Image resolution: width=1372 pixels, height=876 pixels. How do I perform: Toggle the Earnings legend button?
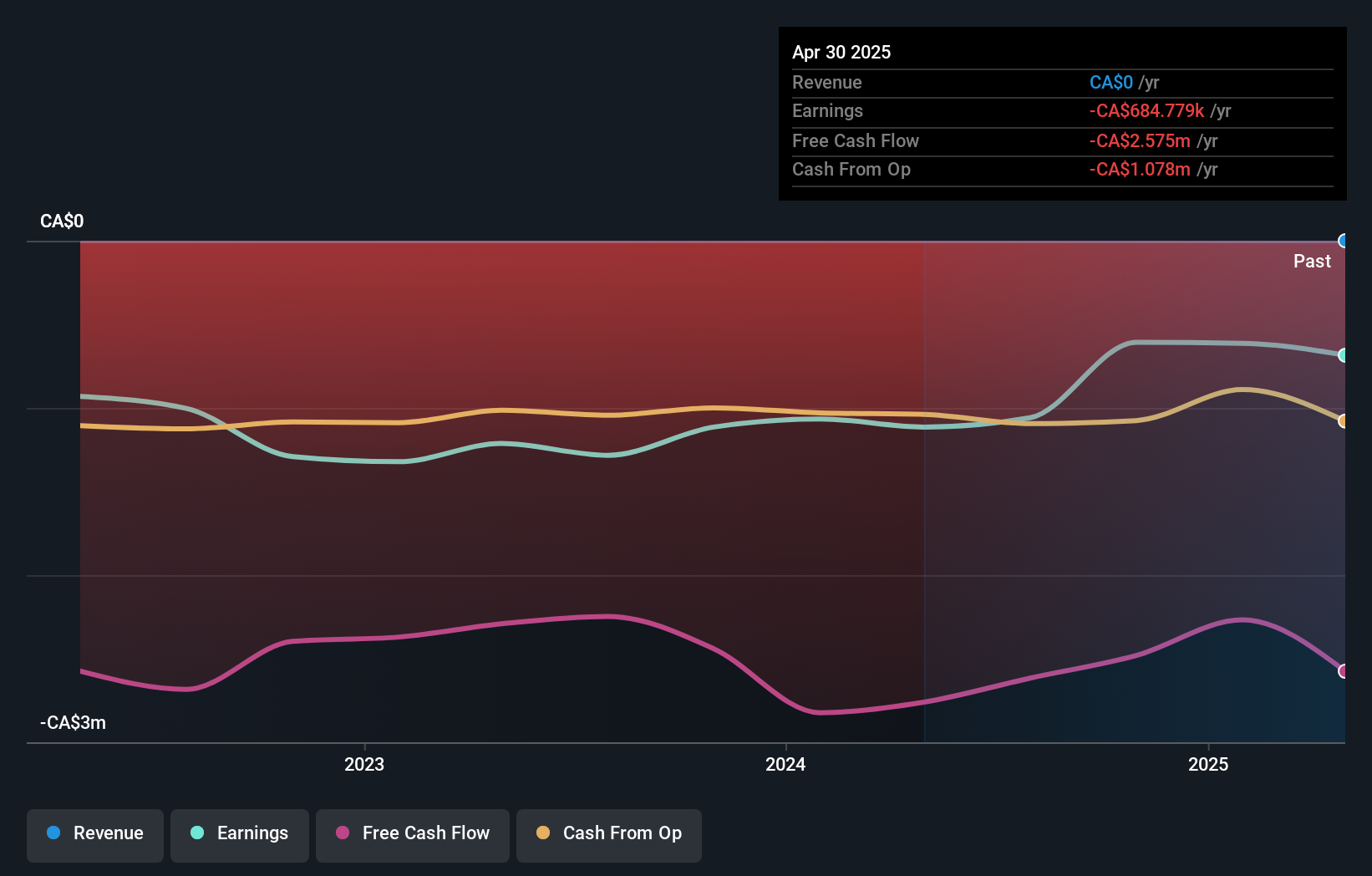240,835
